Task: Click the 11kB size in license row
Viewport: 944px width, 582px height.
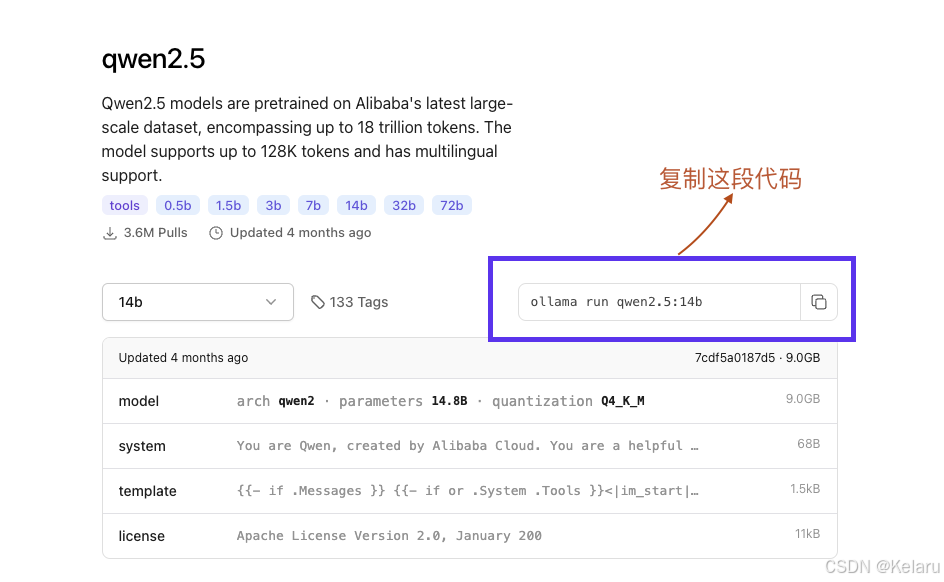Action: point(807,534)
